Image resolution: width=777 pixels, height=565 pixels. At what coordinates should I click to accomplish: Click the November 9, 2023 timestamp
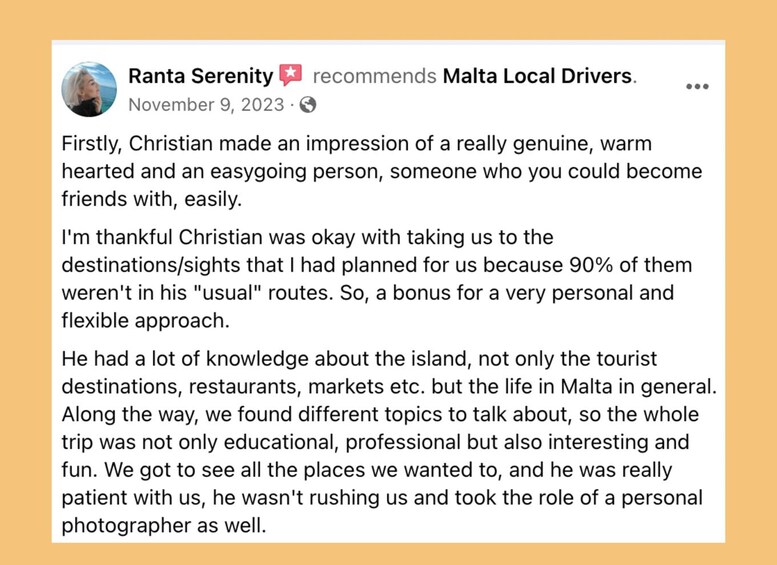(x=206, y=104)
